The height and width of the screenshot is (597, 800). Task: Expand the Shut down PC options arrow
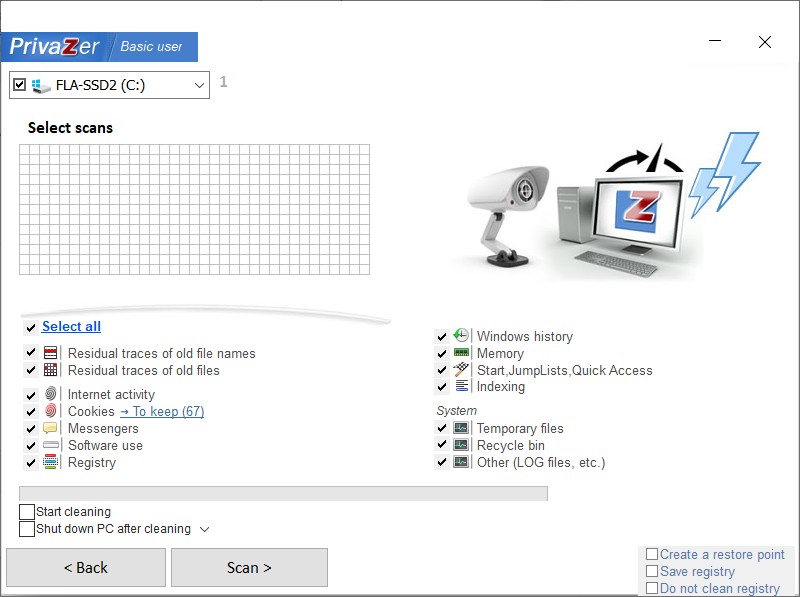(205, 529)
